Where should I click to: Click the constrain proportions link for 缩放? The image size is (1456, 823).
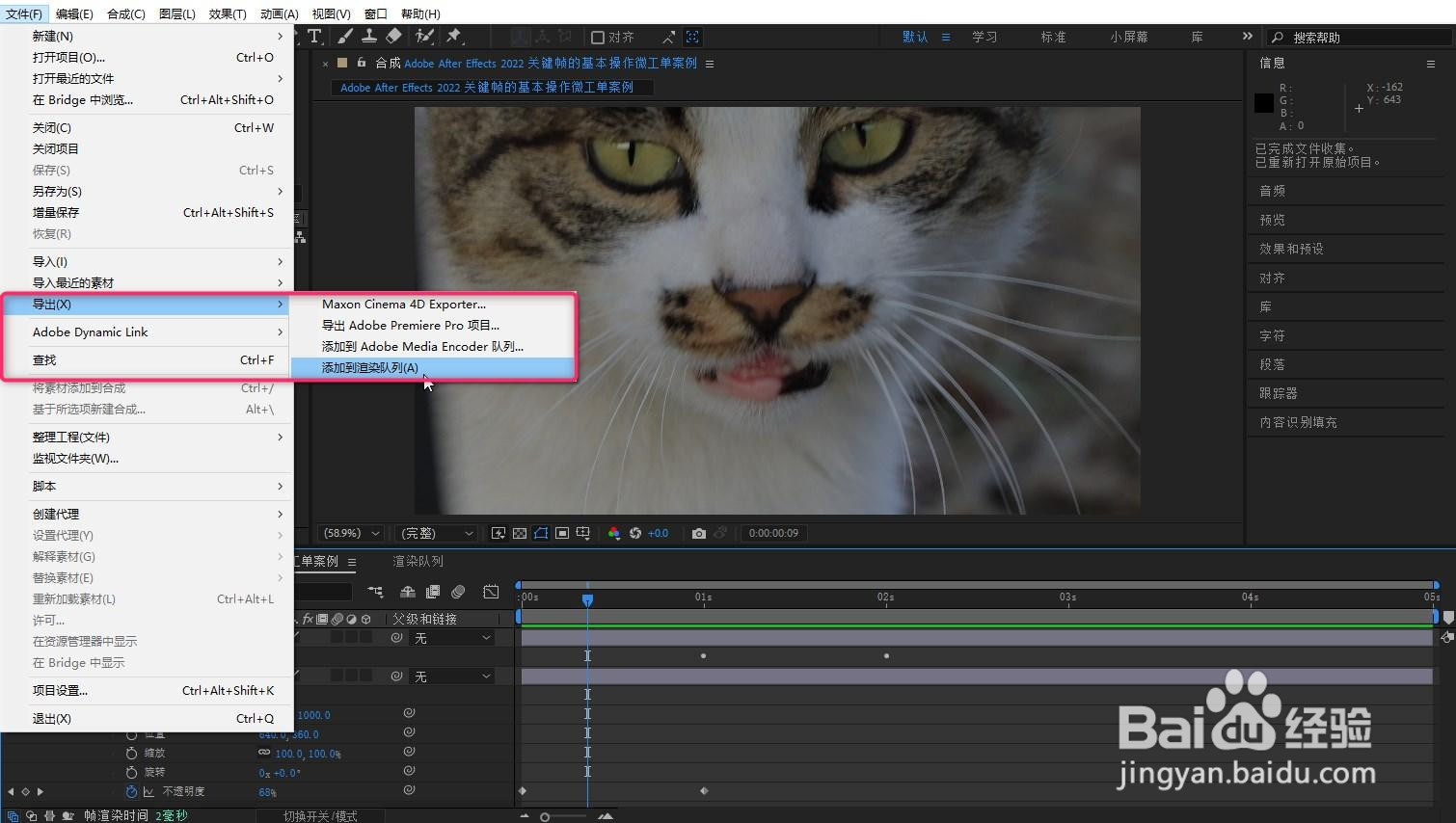tap(264, 753)
